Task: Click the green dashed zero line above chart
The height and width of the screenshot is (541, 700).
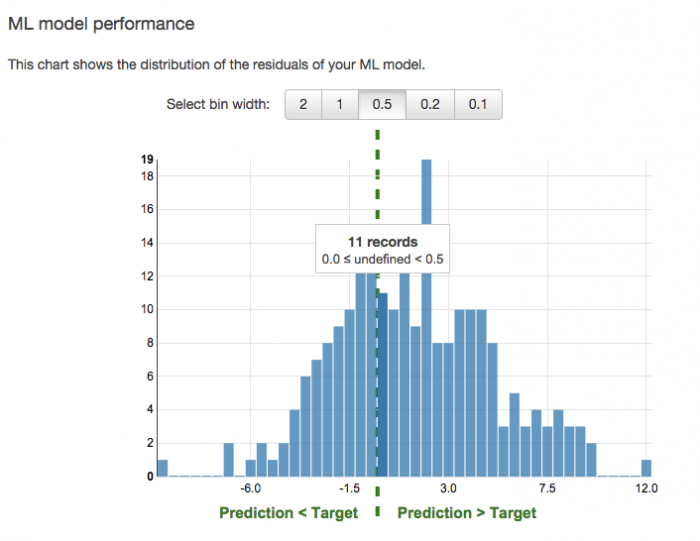Action: [x=378, y=174]
